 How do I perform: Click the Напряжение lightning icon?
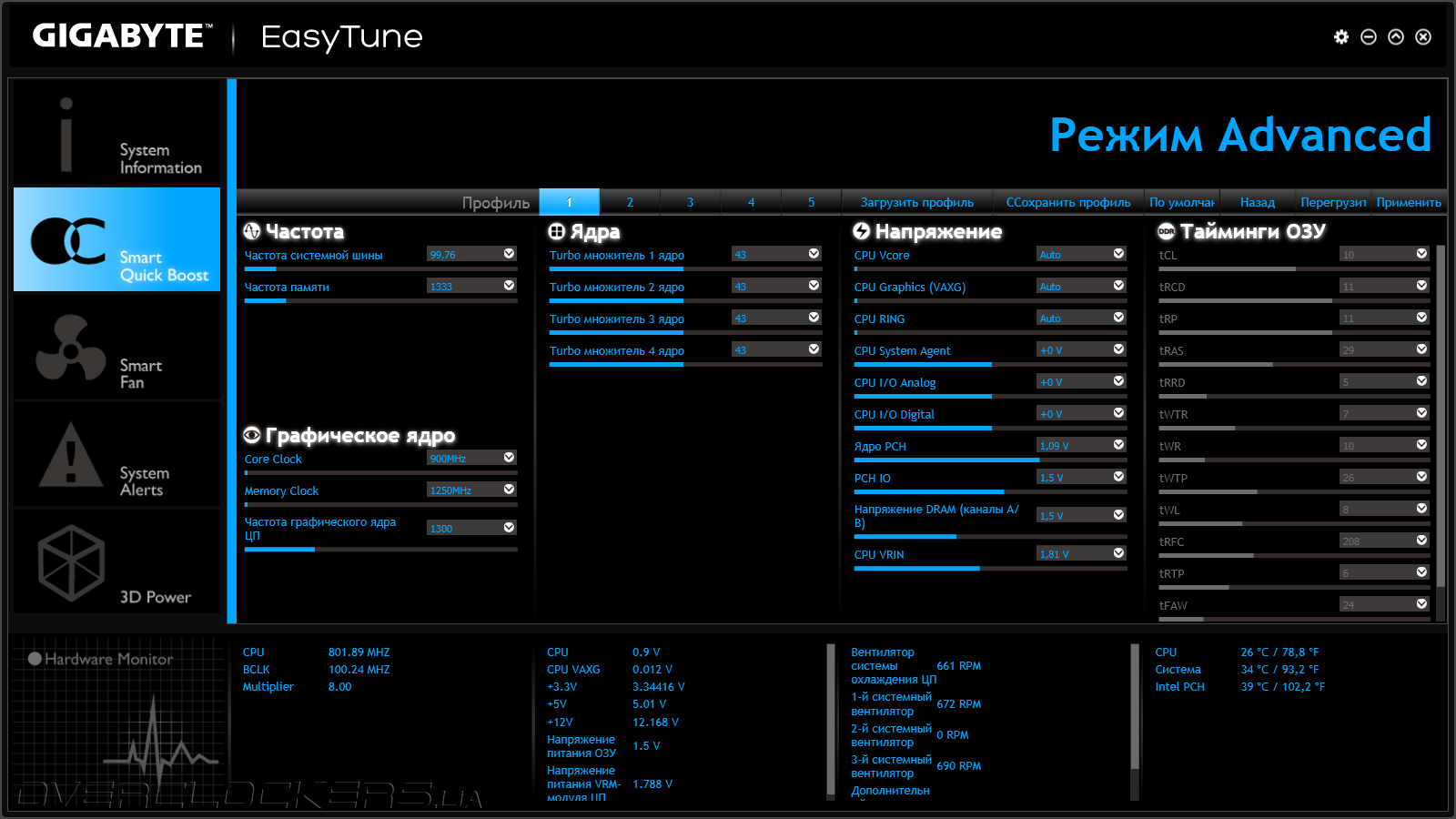point(862,231)
